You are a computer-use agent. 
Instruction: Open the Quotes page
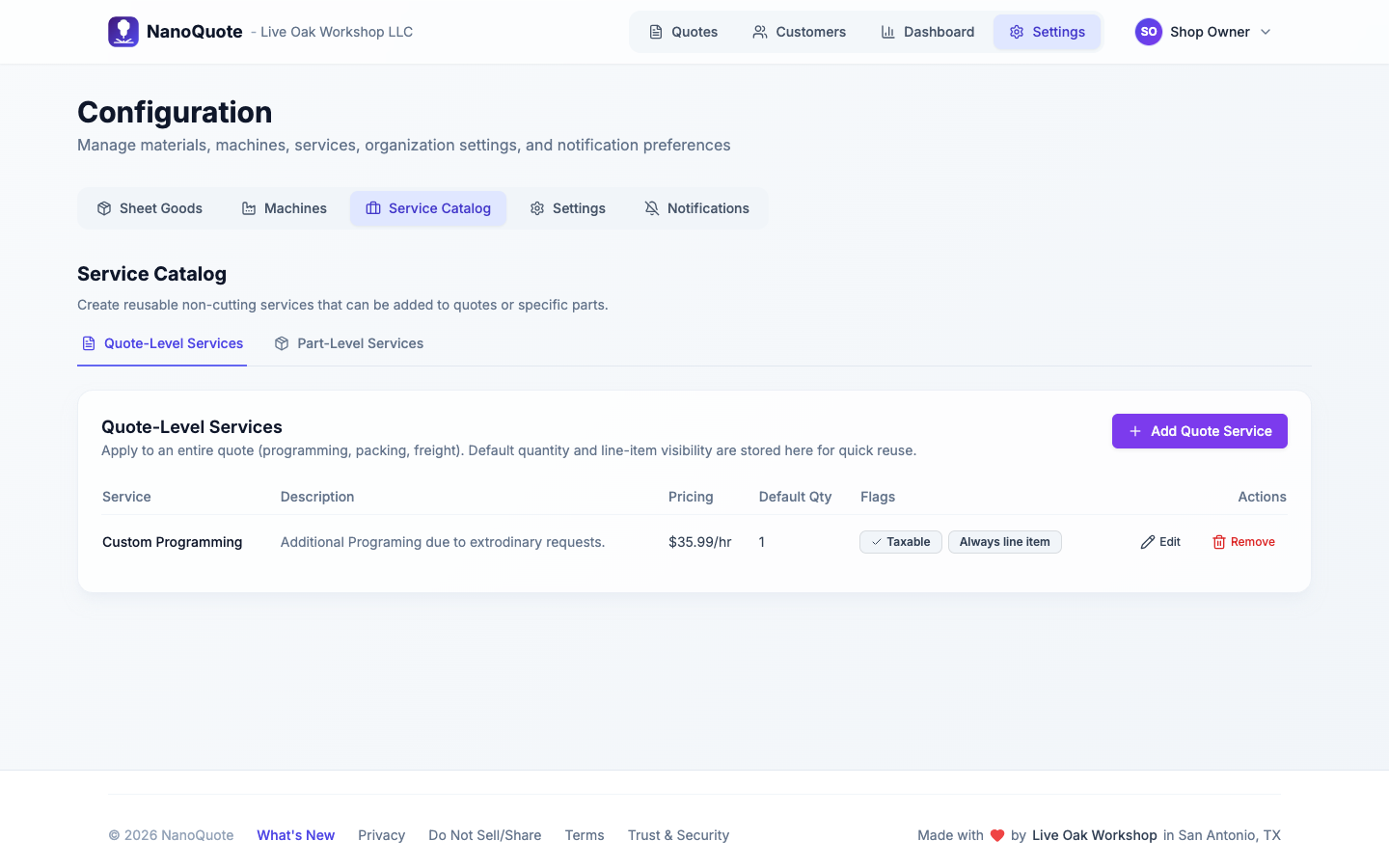point(683,32)
